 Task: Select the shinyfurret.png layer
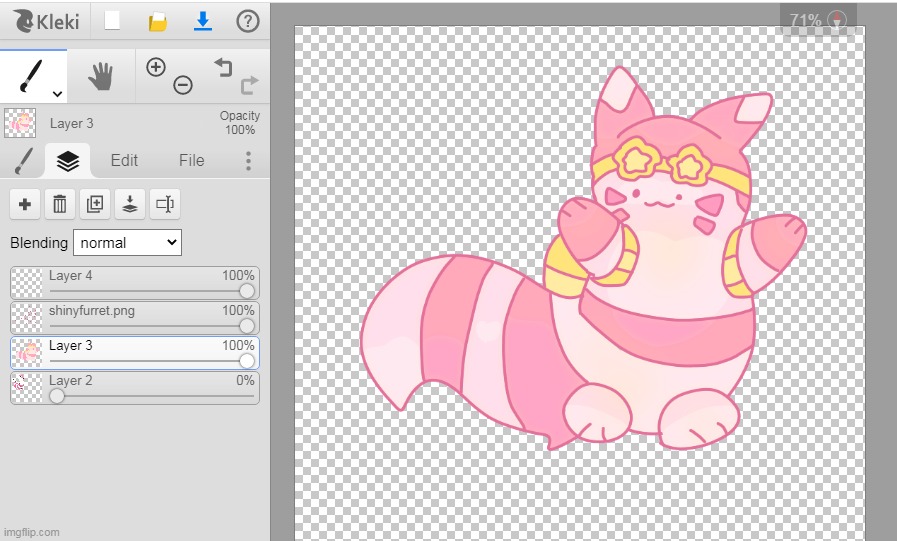tap(130, 312)
